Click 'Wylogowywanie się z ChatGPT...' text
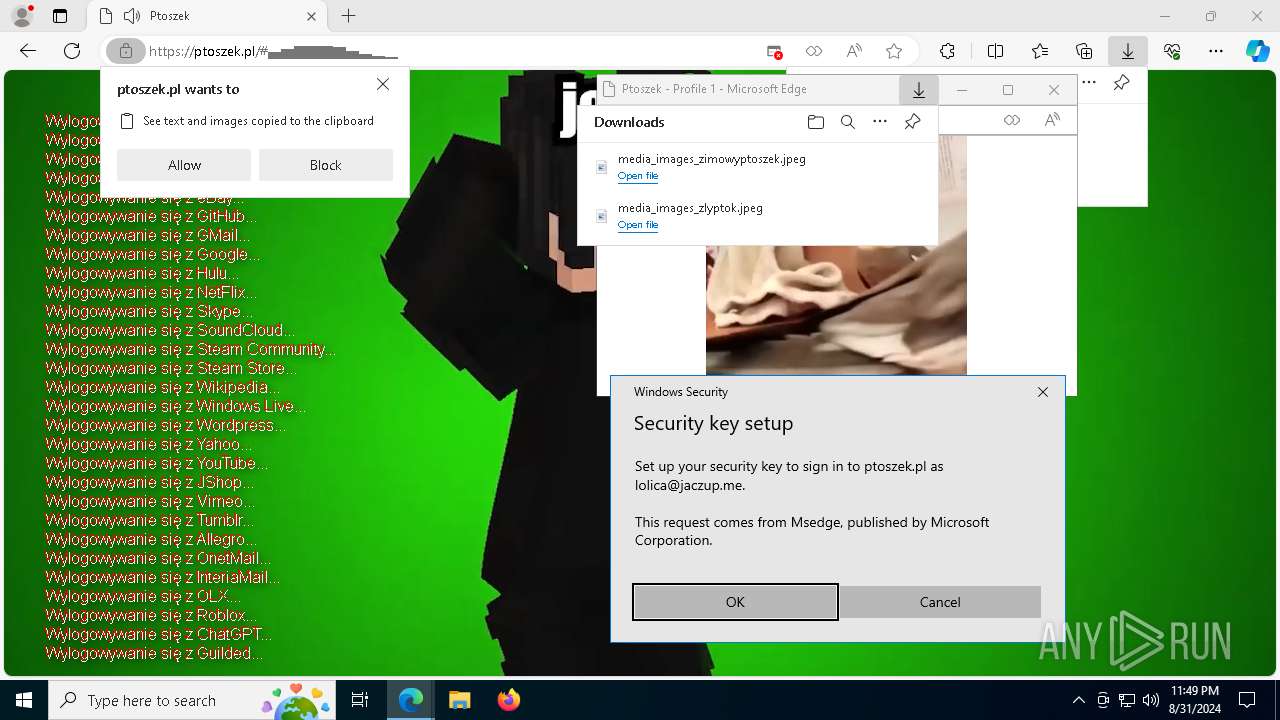This screenshot has height=720, width=1280. [x=158, y=634]
